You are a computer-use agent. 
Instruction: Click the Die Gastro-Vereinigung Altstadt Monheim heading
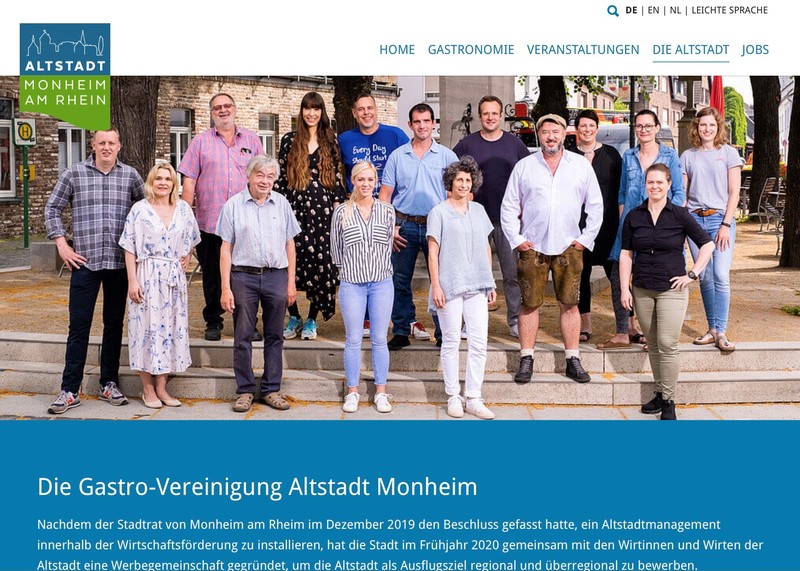coord(257,487)
